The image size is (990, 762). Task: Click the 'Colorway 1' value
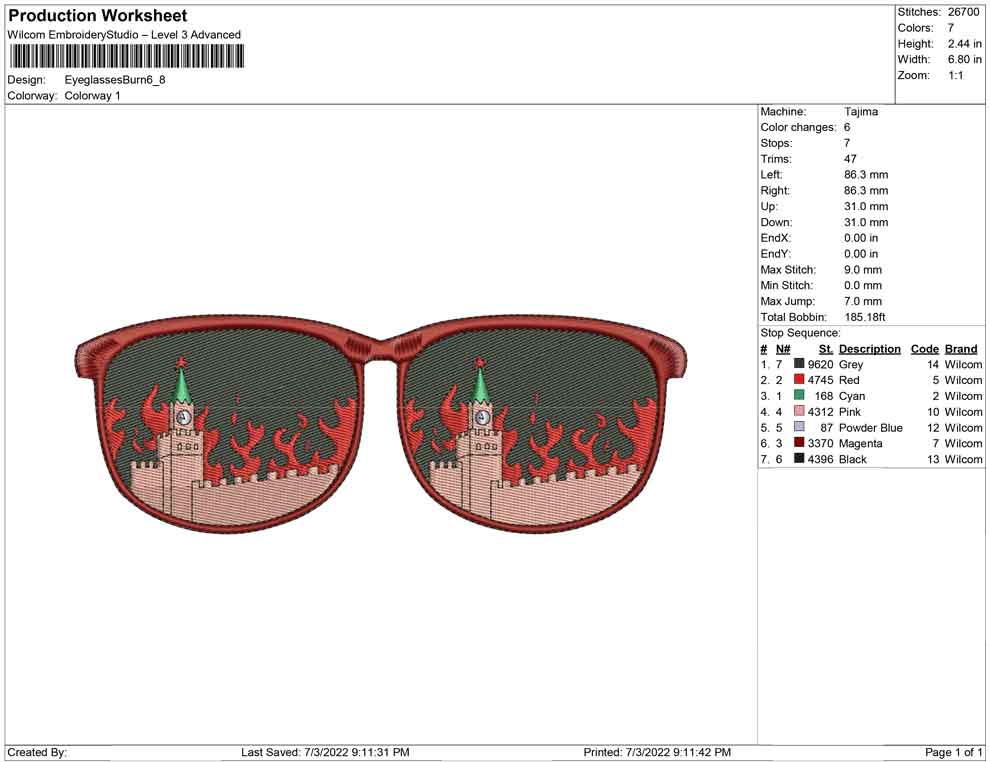tap(92, 96)
